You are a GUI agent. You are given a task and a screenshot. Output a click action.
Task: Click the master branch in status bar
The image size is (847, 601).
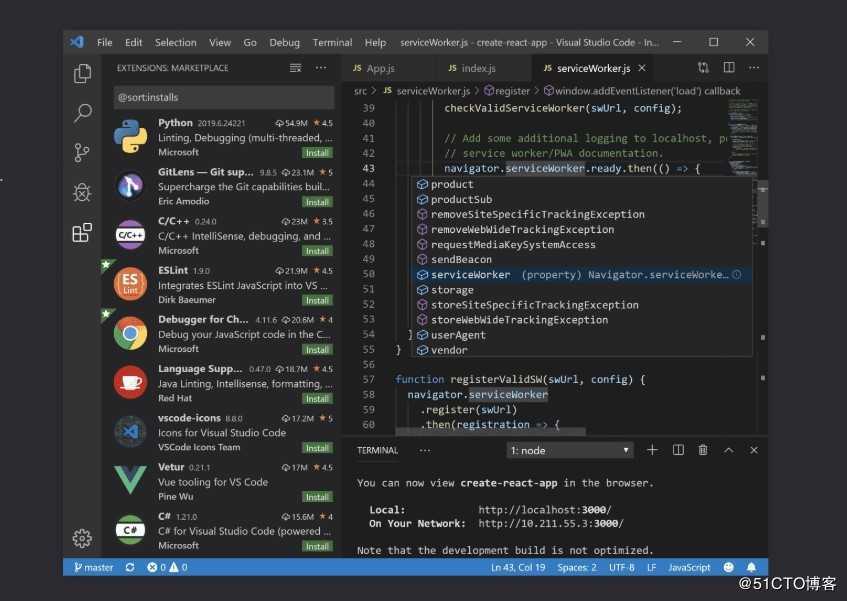pos(93,567)
